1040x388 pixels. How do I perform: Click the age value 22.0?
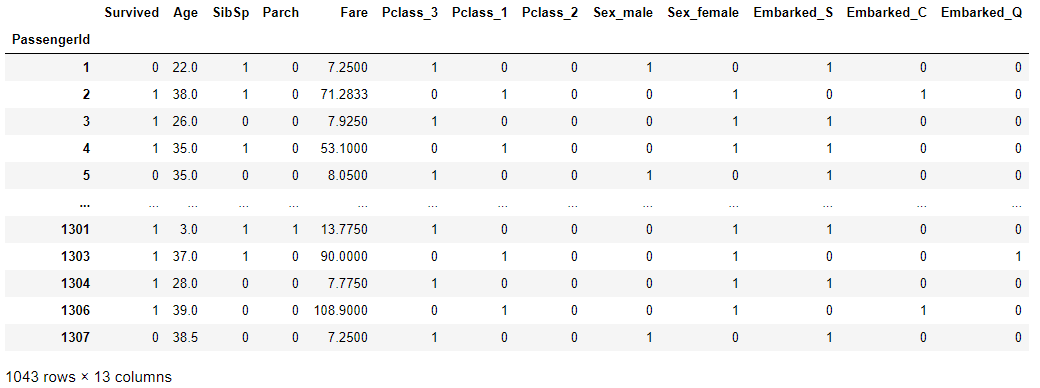pos(186,67)
